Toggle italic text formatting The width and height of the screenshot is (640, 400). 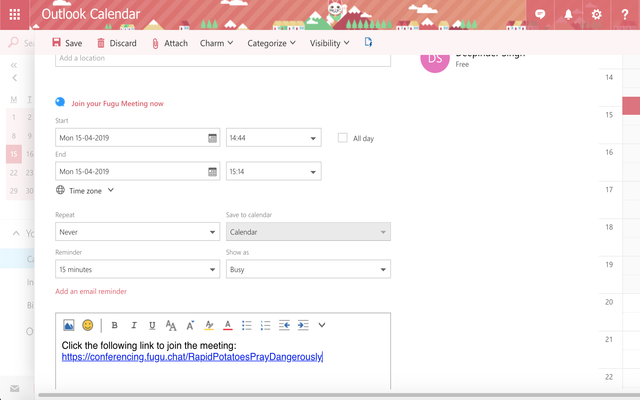[x=133, y=325]
